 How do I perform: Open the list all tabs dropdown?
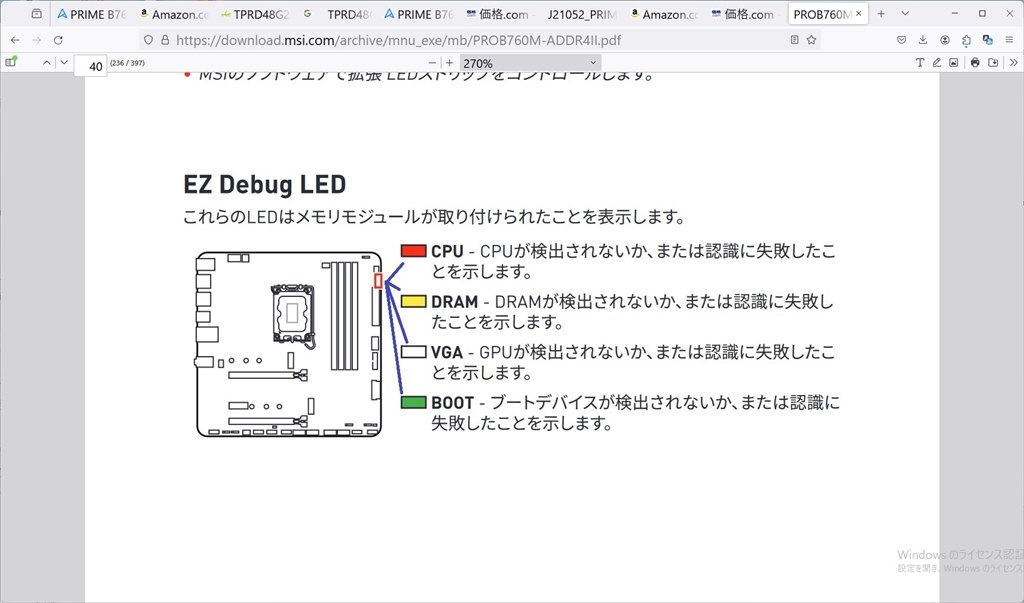pos(905,14)
